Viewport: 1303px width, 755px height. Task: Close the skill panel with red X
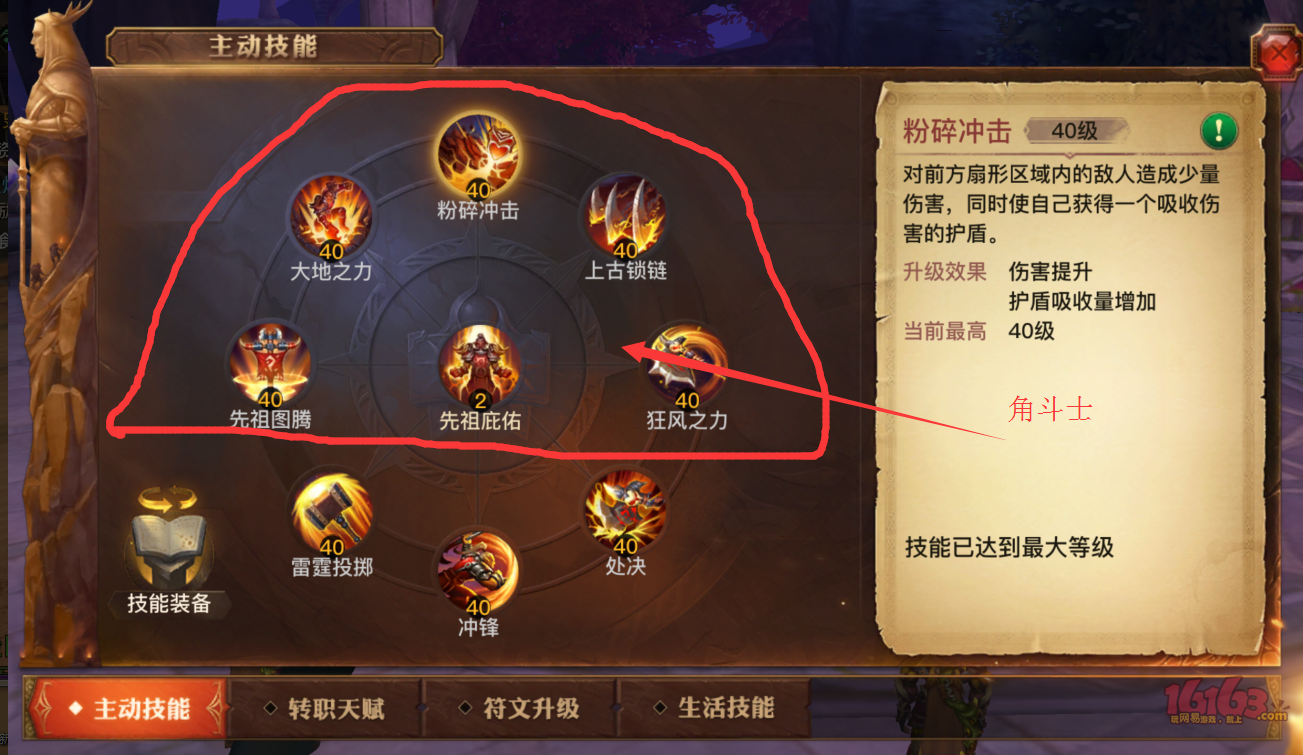point(1277,54)
